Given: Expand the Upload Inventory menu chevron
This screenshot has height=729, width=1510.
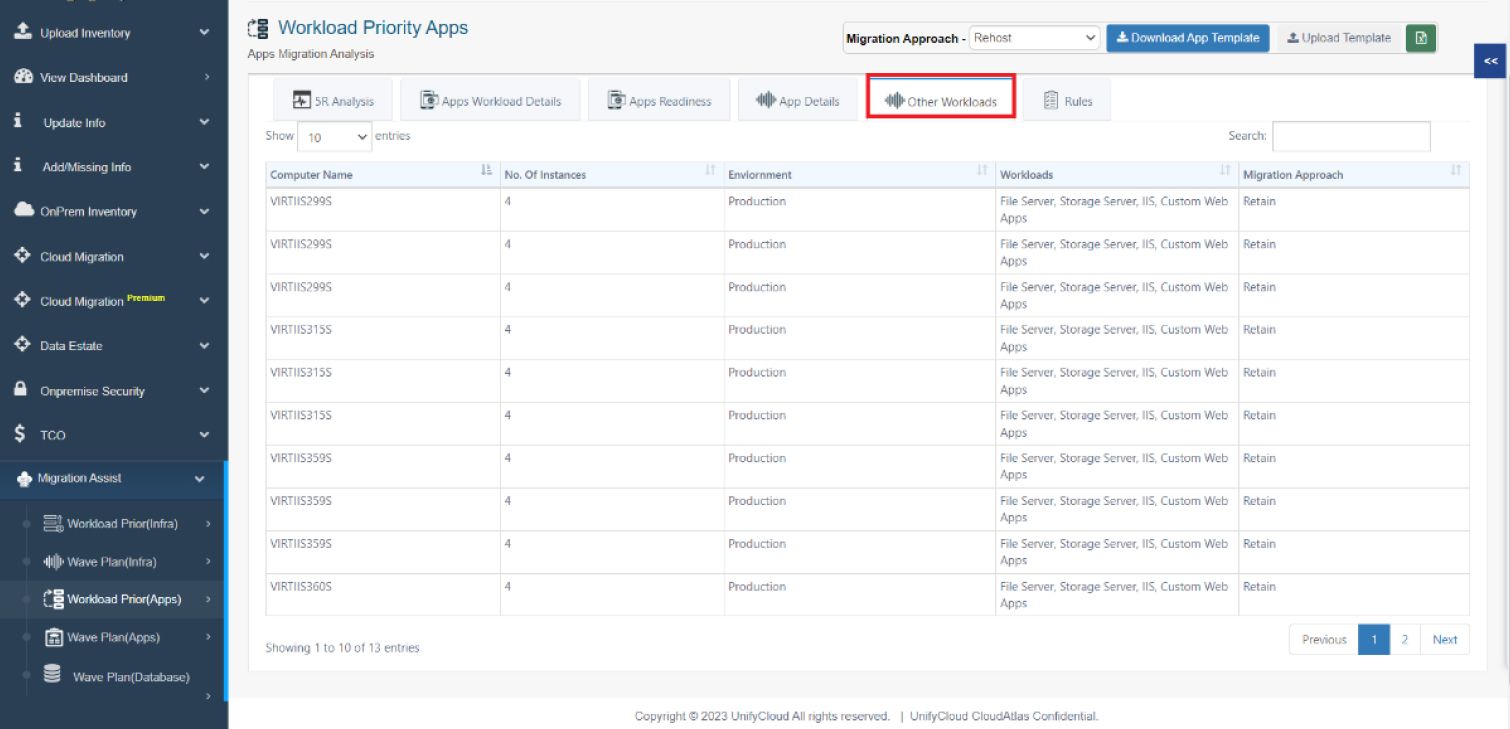Looking at the screenshot, I should pyautogui.click(x=204, y=33).
